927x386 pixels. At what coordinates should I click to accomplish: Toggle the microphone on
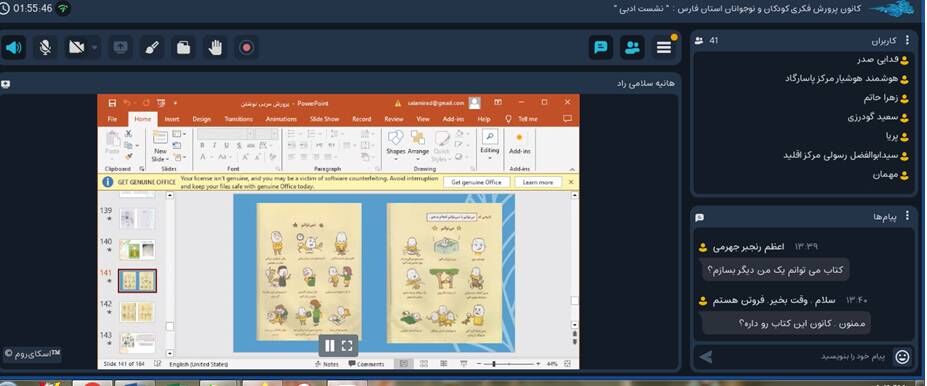[x=44, y=47]
